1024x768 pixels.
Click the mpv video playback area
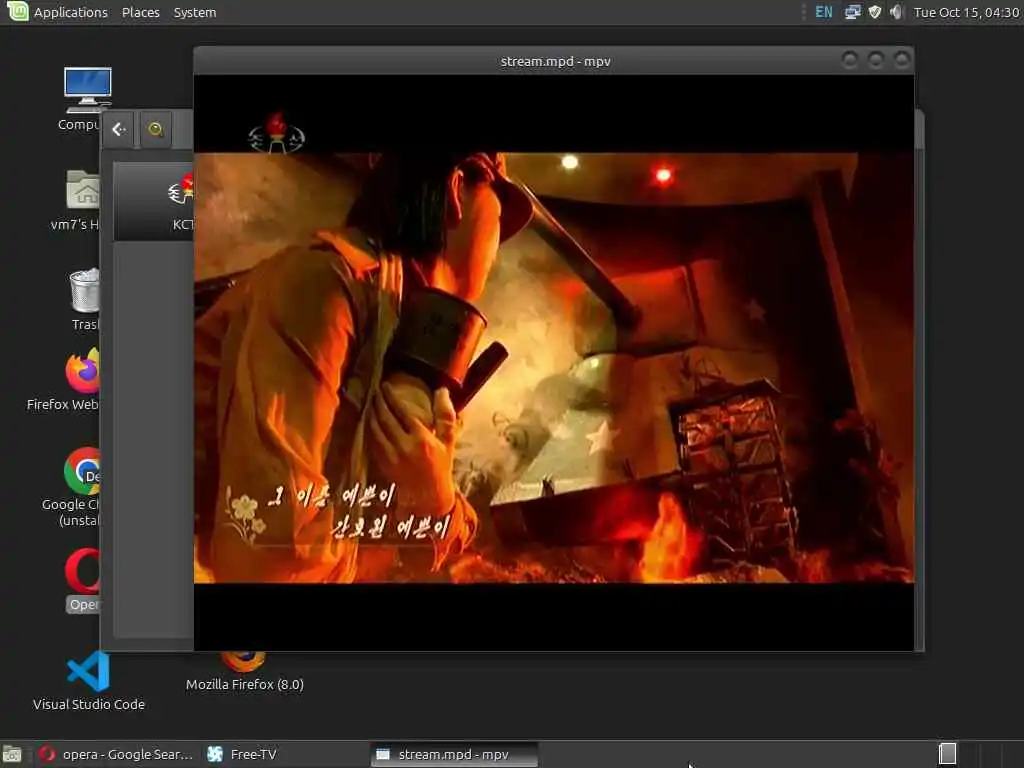[x=554, y=362]
